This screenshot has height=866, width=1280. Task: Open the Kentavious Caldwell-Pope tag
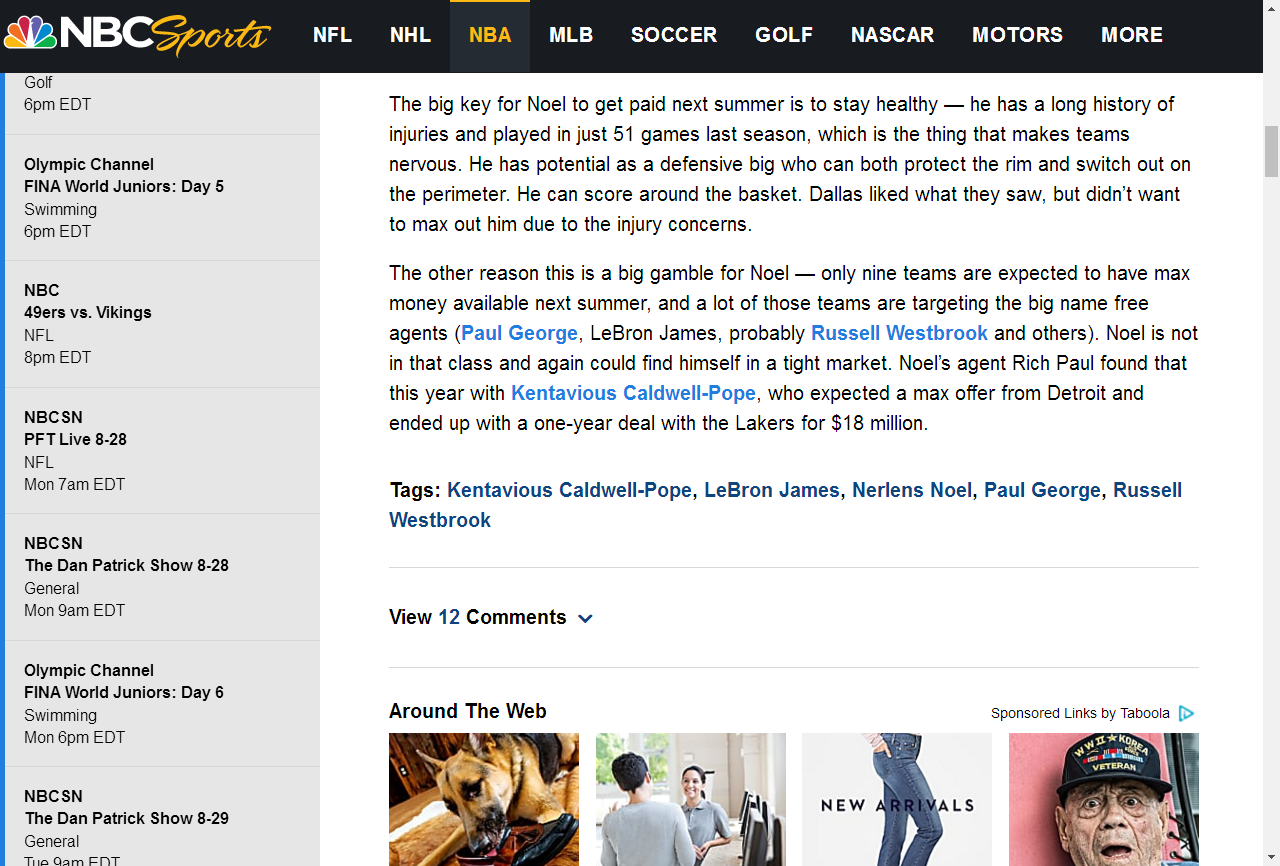[569, 490]
